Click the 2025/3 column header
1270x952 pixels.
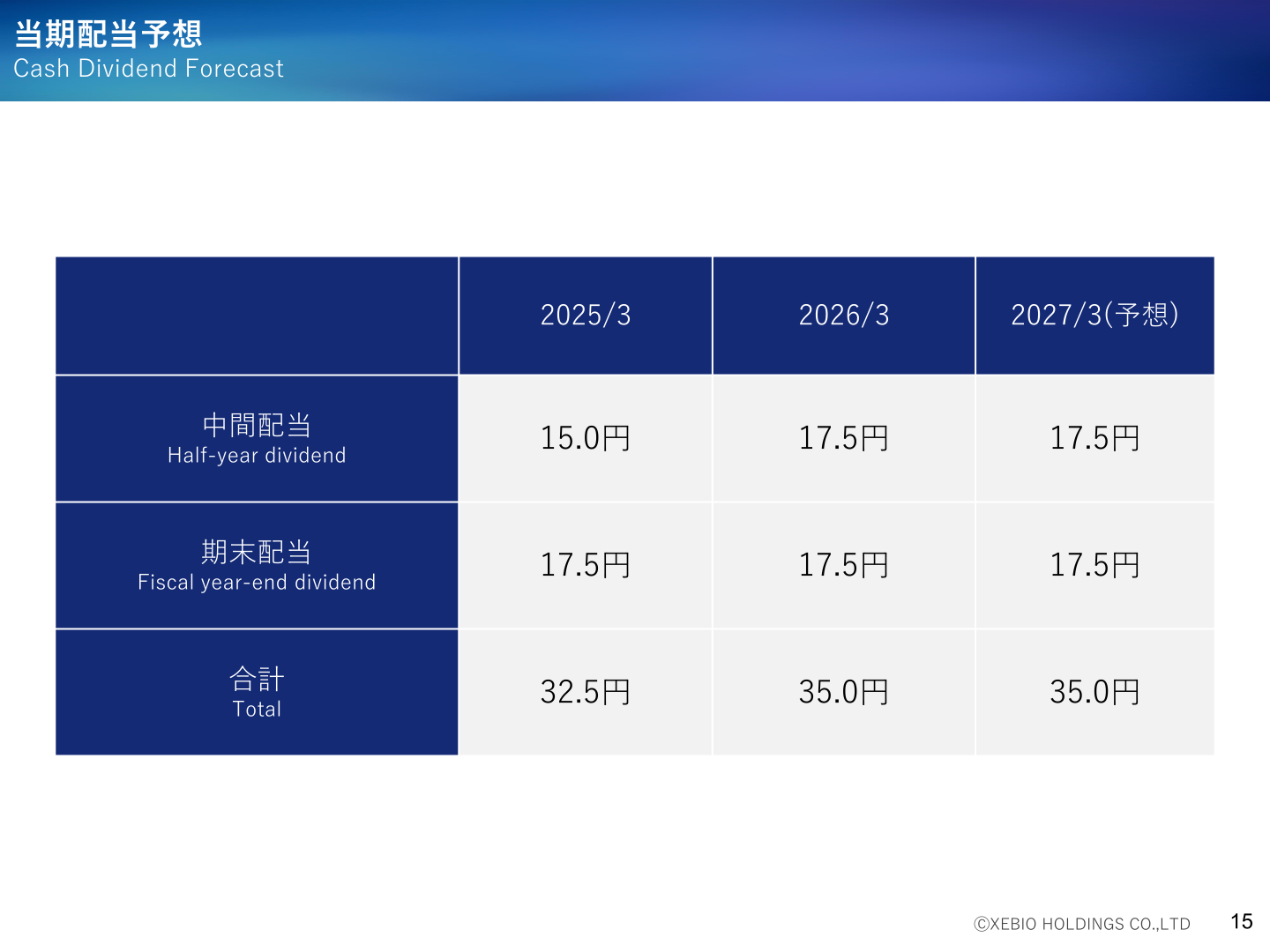click(x=586, y=316)
